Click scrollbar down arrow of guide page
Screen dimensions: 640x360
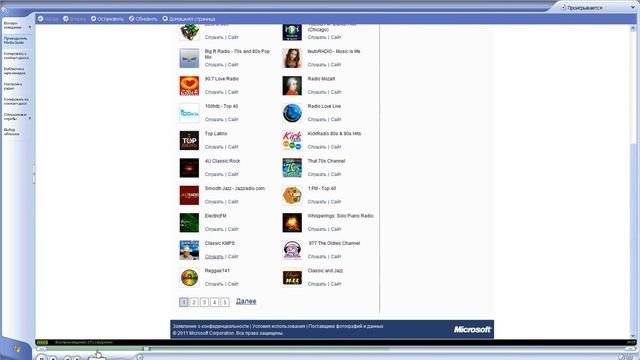pyautogui.click(x=633, y=335)
